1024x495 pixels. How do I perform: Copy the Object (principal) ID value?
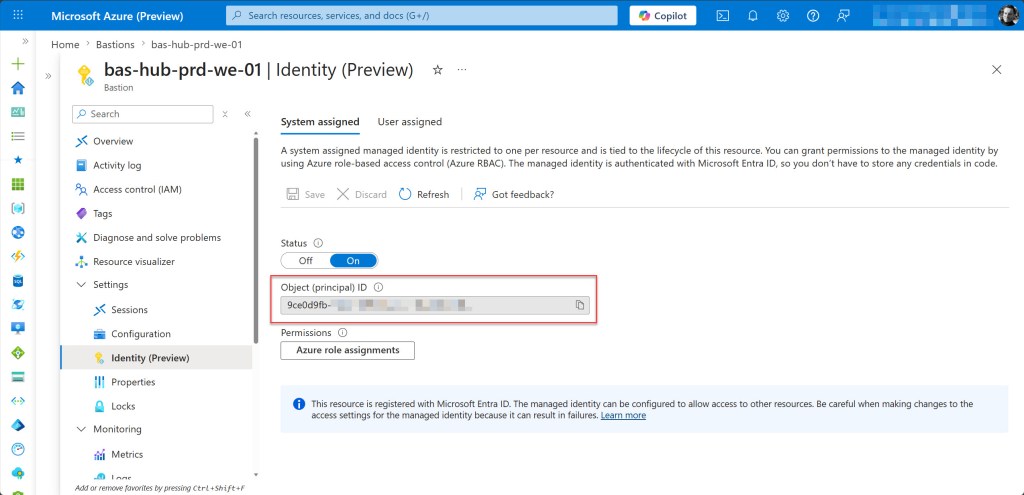pos(579,305)
